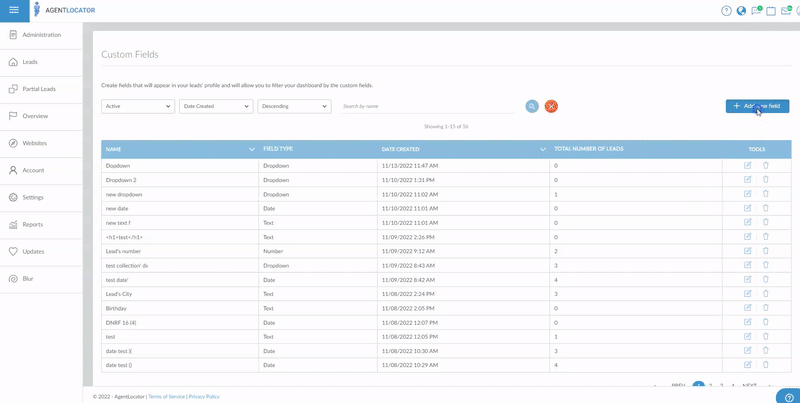Image resolution: width=800 pixels, height=403 pixels.
Task: Click the '11/08/2022 12:07 PM' date cell
Action: (x=463, y=322)
